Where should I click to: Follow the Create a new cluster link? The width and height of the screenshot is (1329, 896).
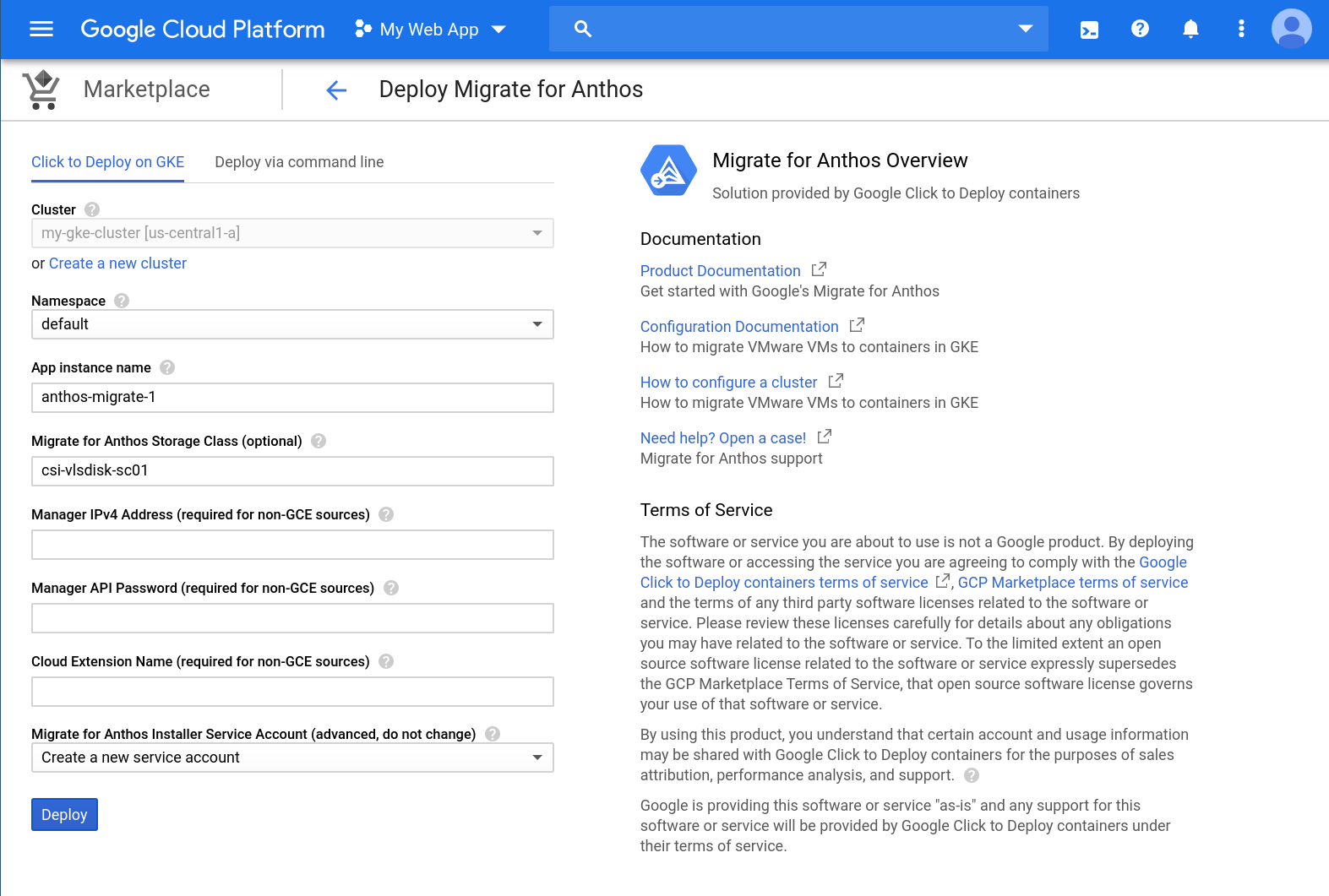(x=117, y=263)
